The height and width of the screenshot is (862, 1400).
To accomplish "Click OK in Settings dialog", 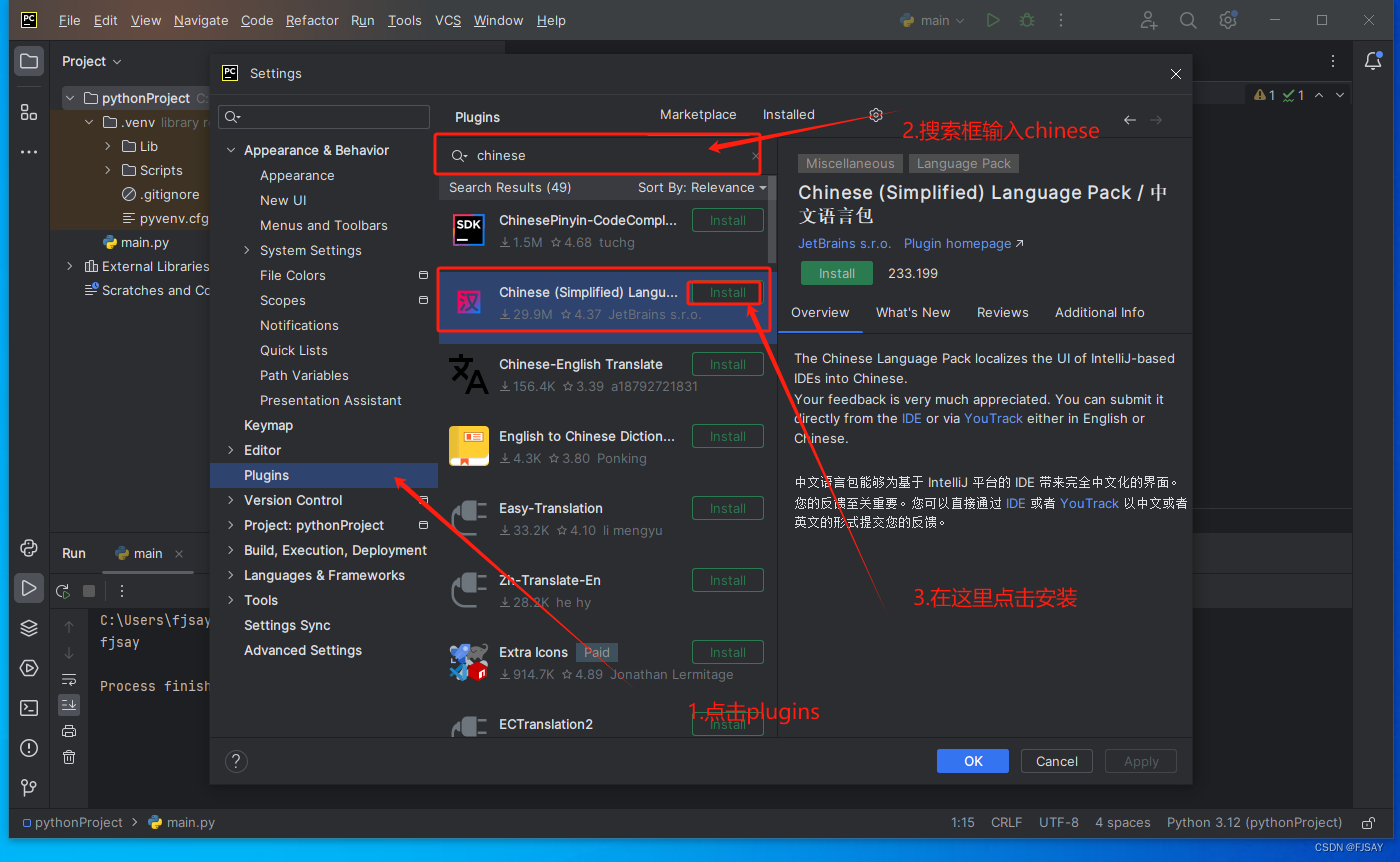I will coord(973,761).
